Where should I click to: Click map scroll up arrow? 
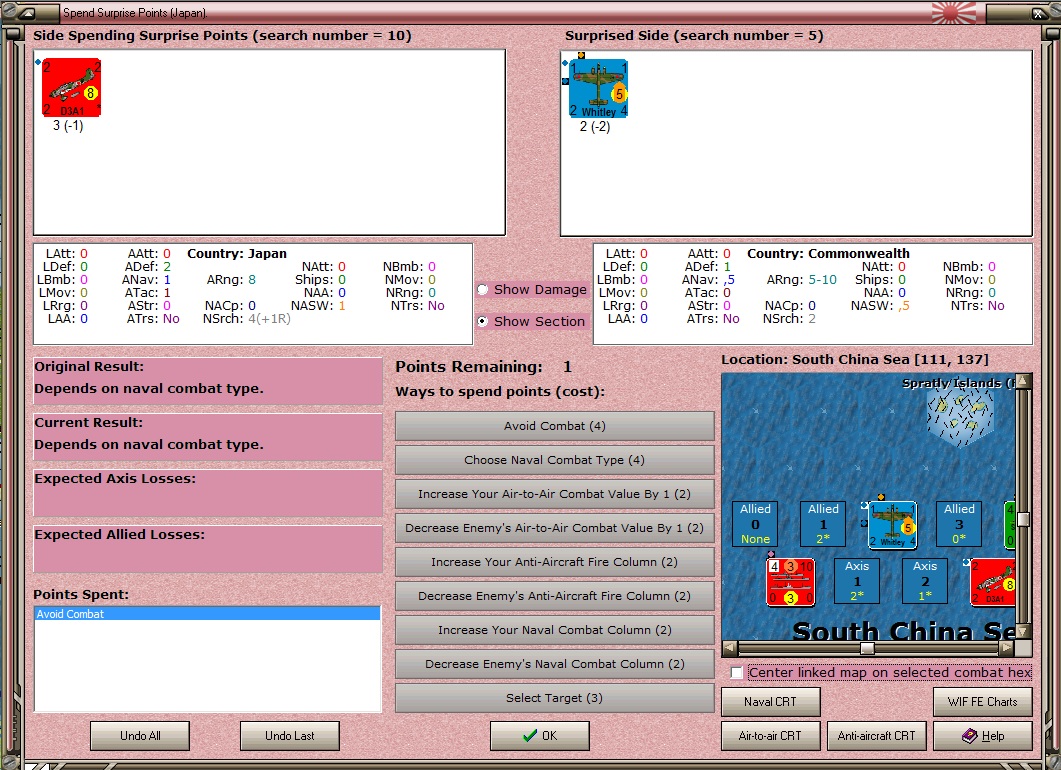[1024, 381]
